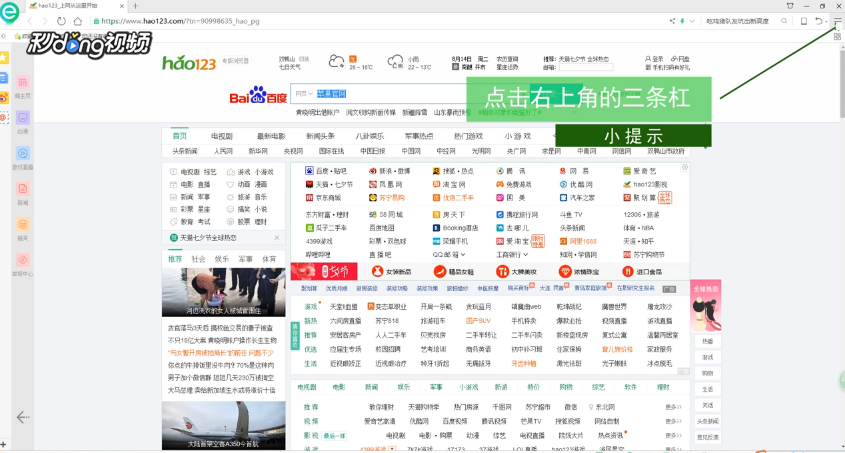This screenshot has width=845, height=453.
Task: Open the 12306·旅游 link
Action: 641,214
